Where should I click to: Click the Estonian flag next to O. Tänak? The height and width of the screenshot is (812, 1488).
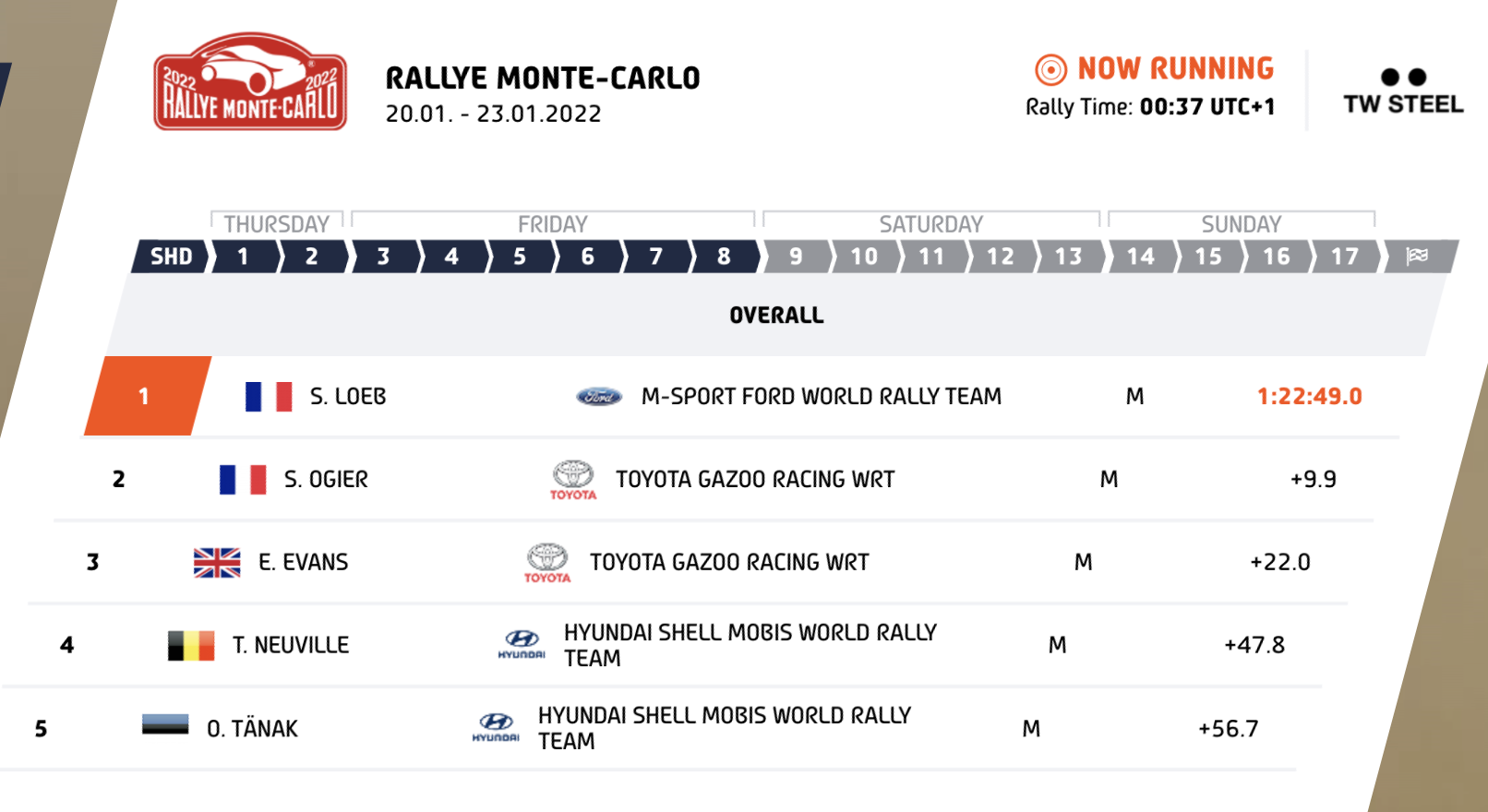point(165,724)
